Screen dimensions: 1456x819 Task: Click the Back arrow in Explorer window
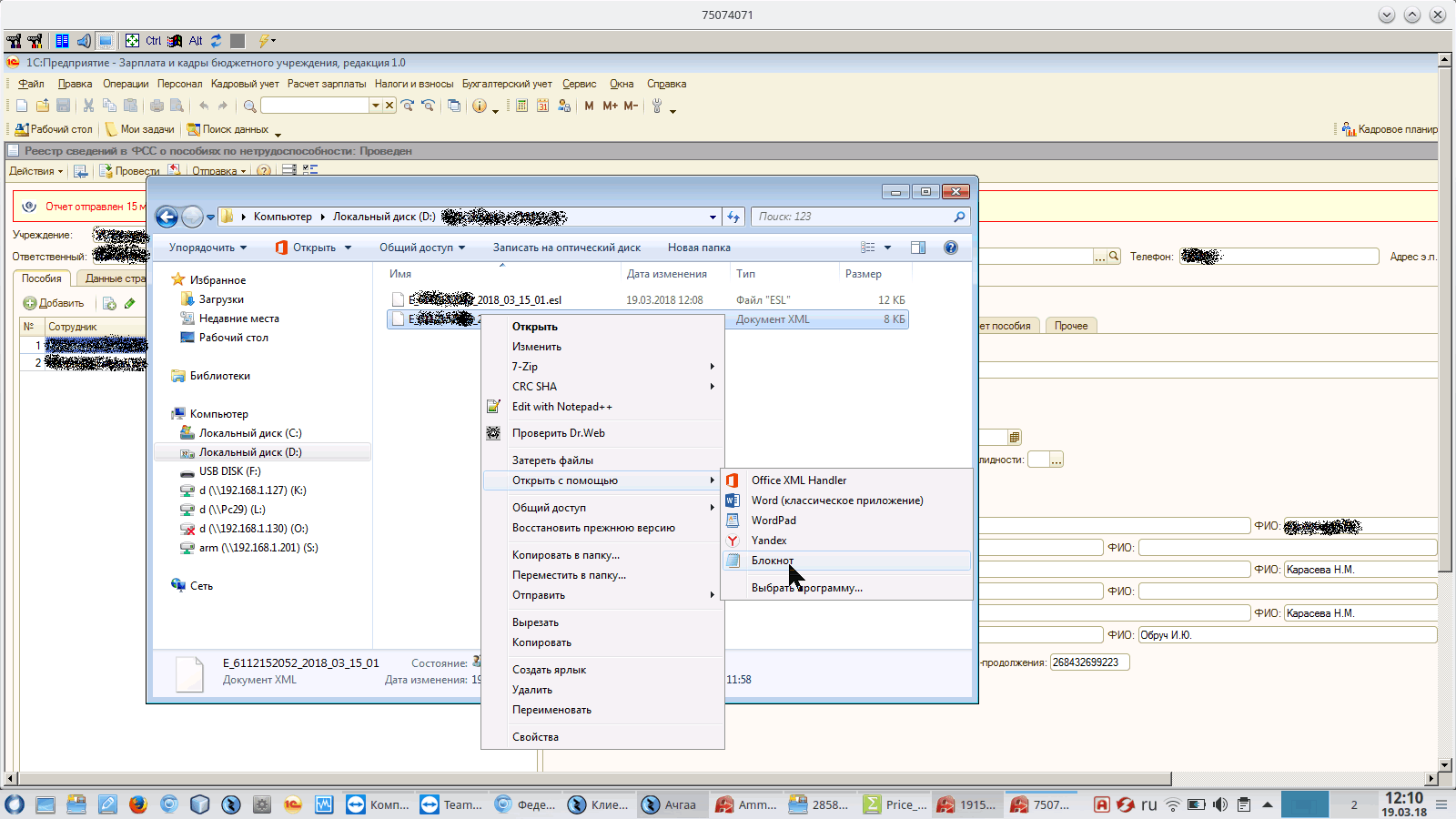pos(167,217)
